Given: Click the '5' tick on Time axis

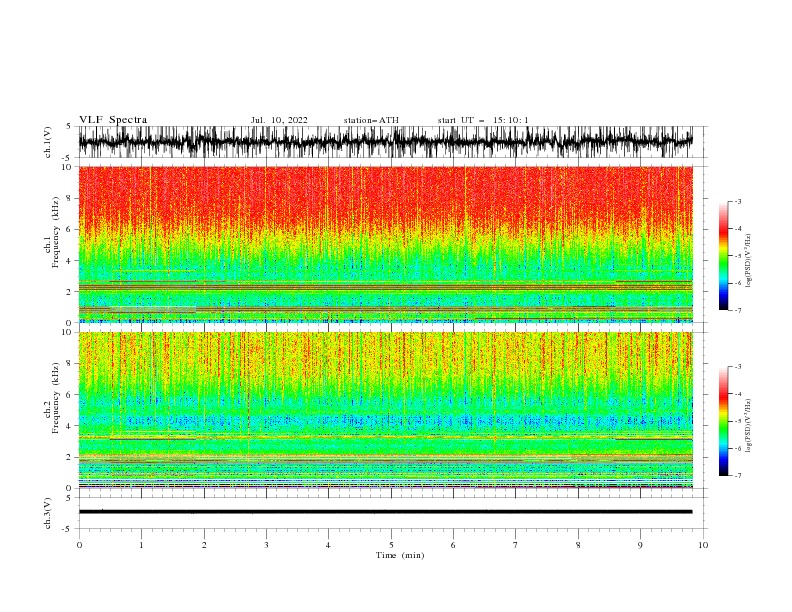Looking at the screenshot, I should click(x=391, y=545).
